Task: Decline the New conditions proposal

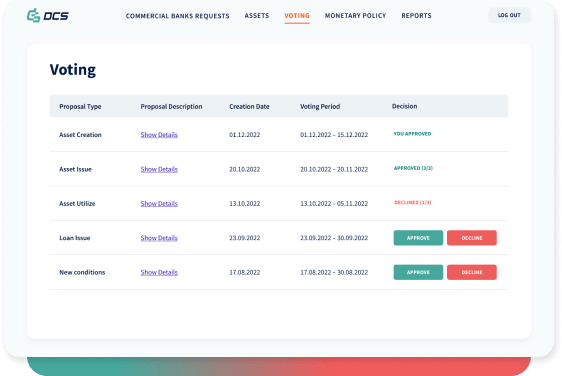Action: click(x=472, y=272)
